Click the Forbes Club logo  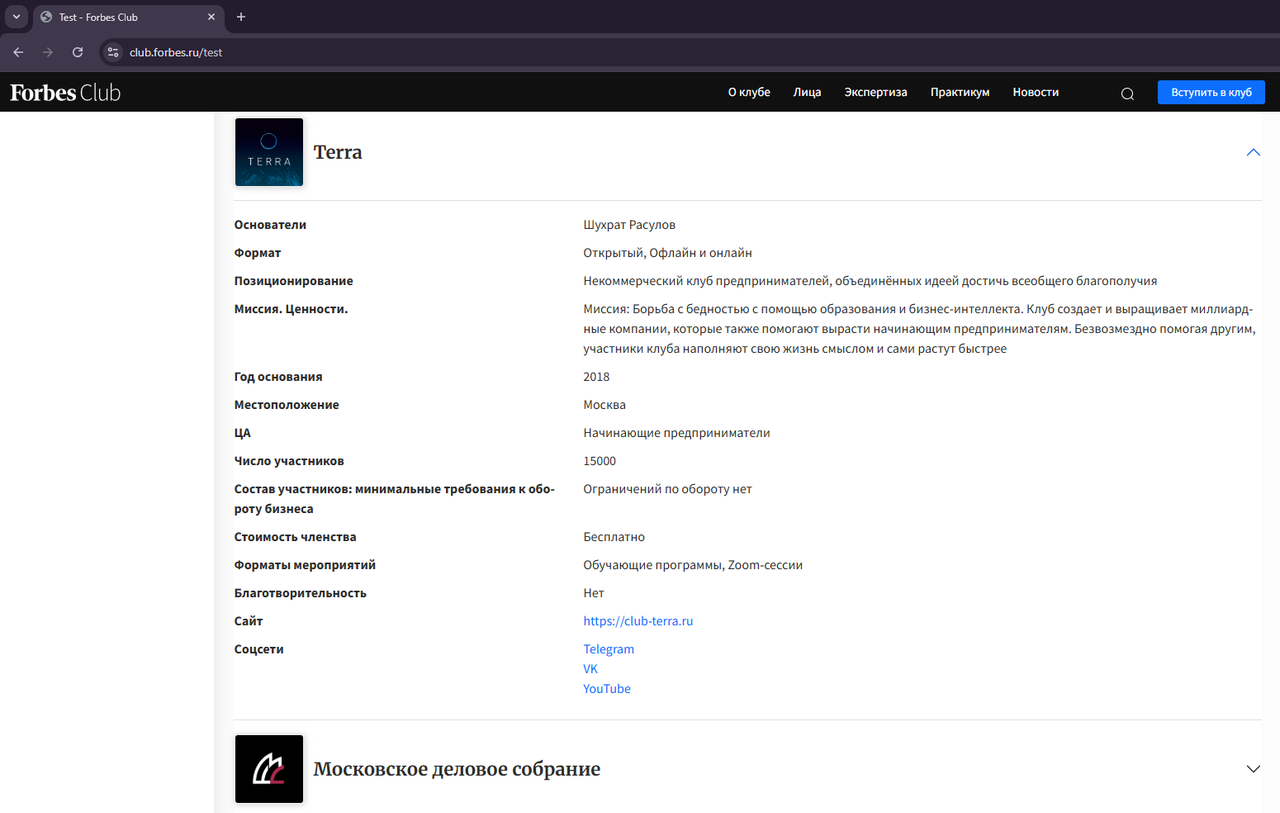click(65, 92)
